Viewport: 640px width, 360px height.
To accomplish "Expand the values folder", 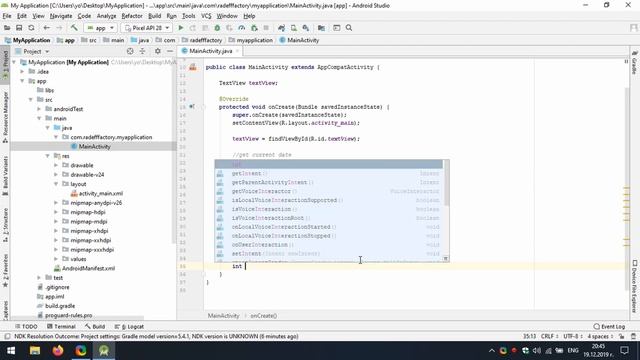I will tap(56, 259).
